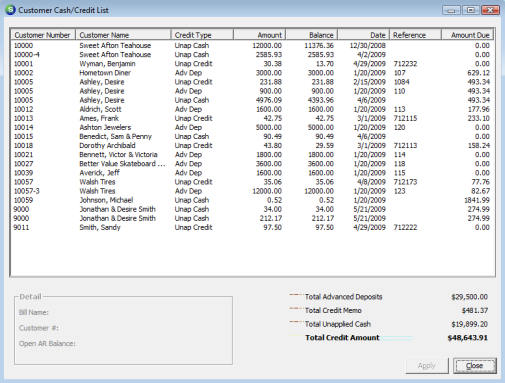Close window with red X button
Screen dimensions: 505x383
coord(490,10)
